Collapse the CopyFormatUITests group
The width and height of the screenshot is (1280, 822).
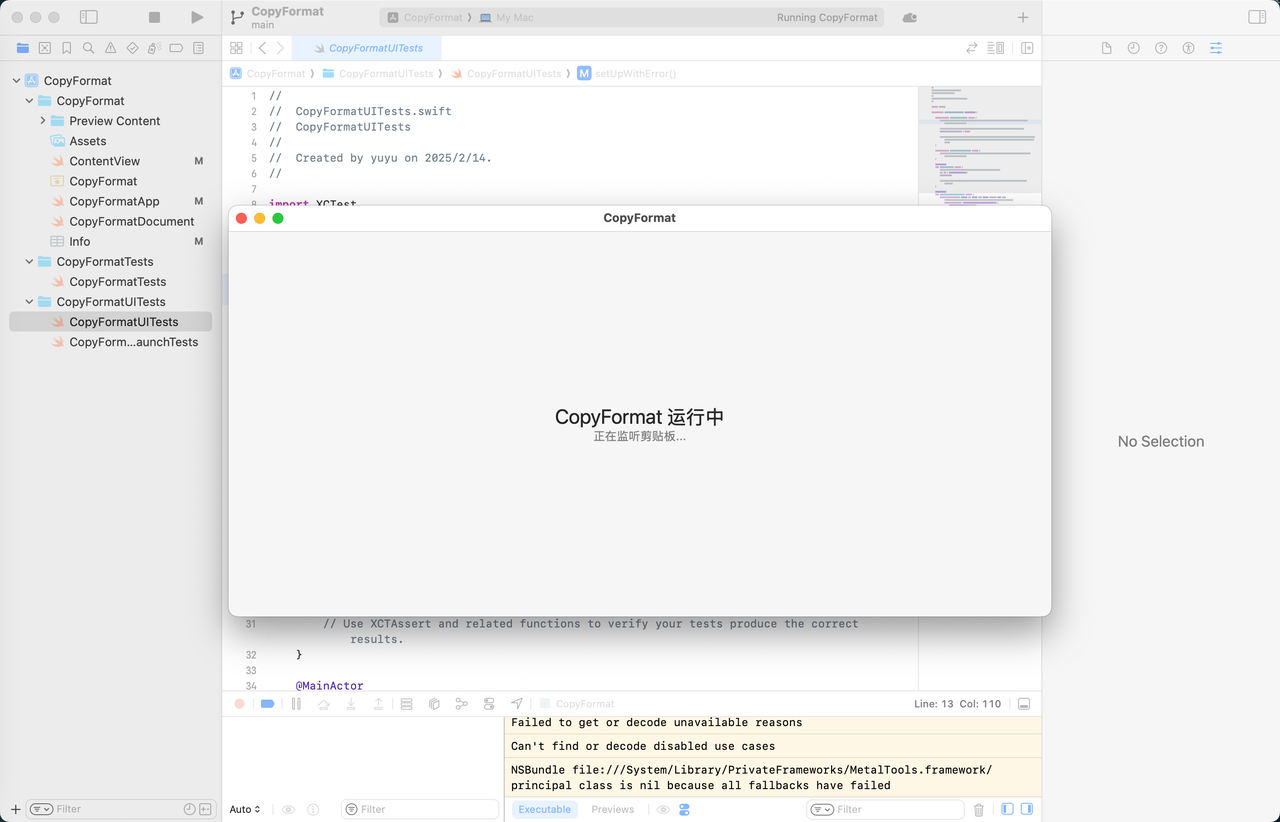point(29,302)
